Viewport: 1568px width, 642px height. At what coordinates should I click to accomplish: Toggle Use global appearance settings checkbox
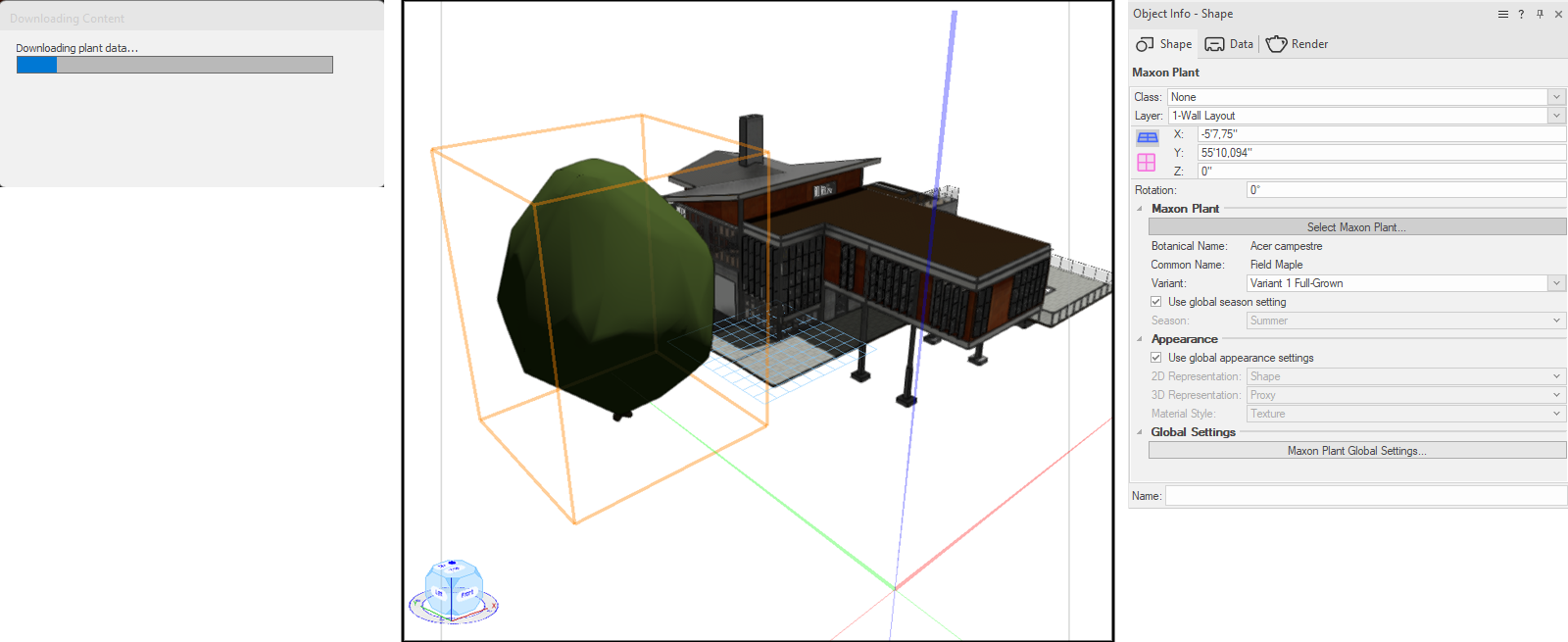click(x=1156, y=358)
